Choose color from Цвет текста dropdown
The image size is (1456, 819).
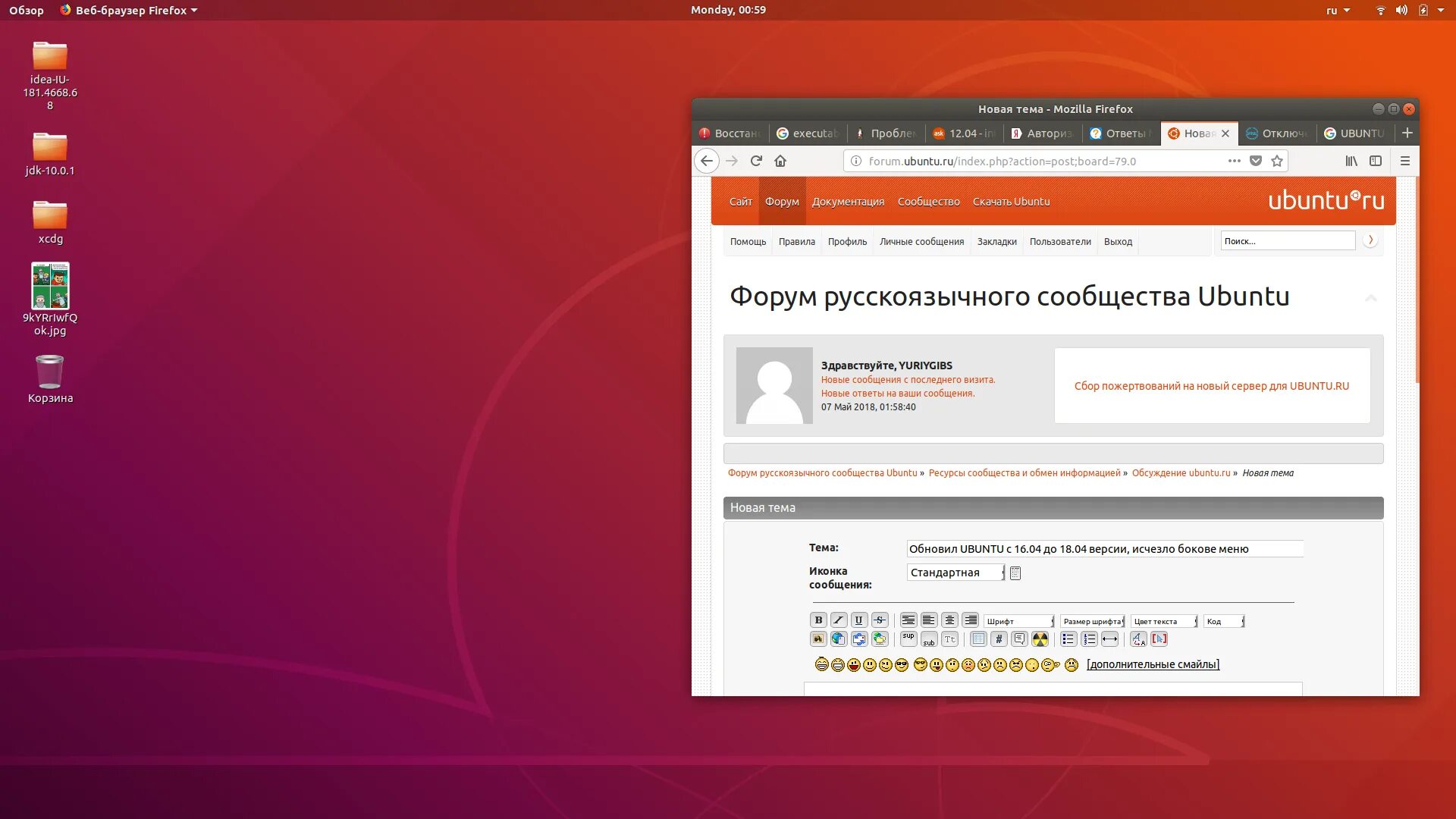click(1164, 621)
